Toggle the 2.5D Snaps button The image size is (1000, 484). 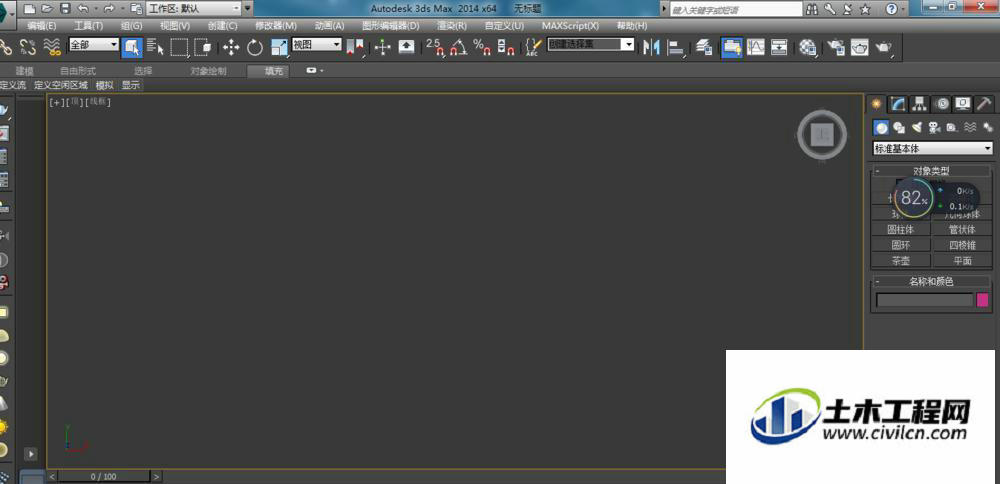pyautogui.click(x=435, y=47)
